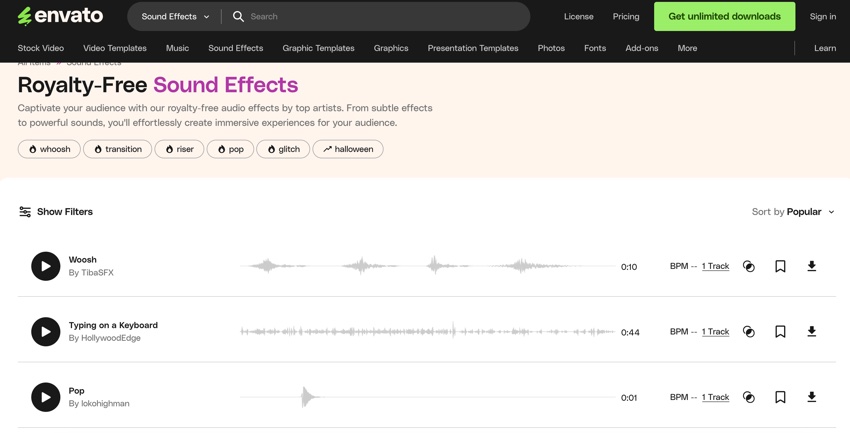Download Typing on a Keyboard track
The height and width of the screenshot is (433, 850).
pyautogui.click(x=812, y=331)
